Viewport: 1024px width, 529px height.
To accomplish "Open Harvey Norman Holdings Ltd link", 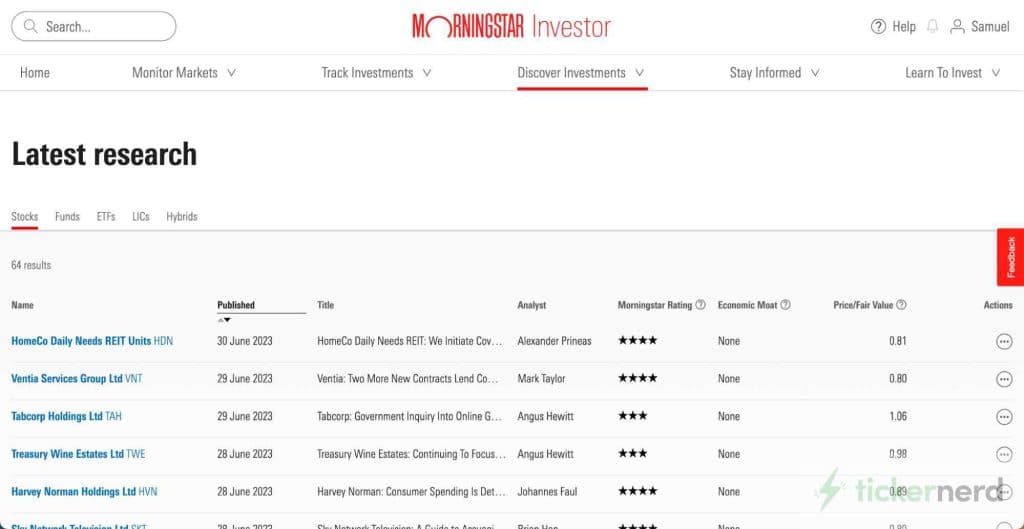I will 84,492.
